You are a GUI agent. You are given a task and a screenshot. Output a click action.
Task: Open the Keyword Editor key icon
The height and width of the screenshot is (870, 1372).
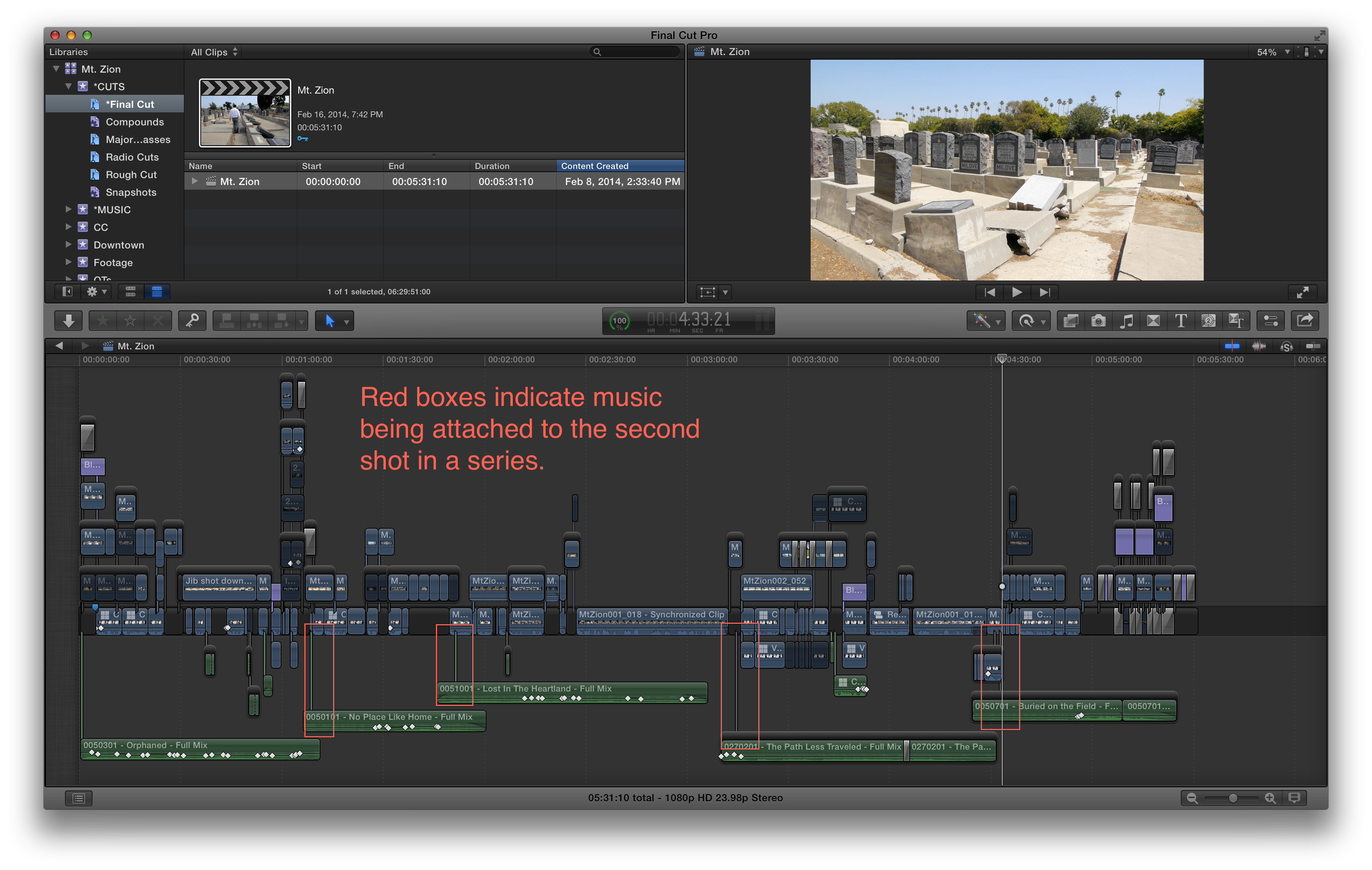click(192, 321)
